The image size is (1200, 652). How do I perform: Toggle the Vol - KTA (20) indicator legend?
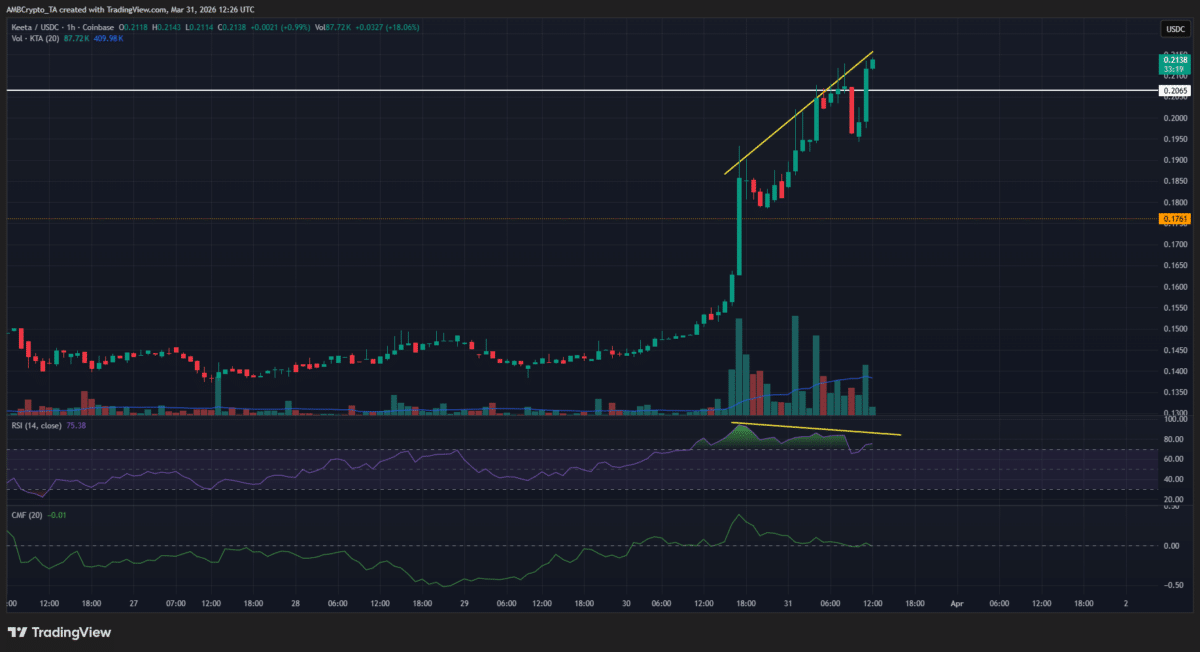[x=35, y=38]
